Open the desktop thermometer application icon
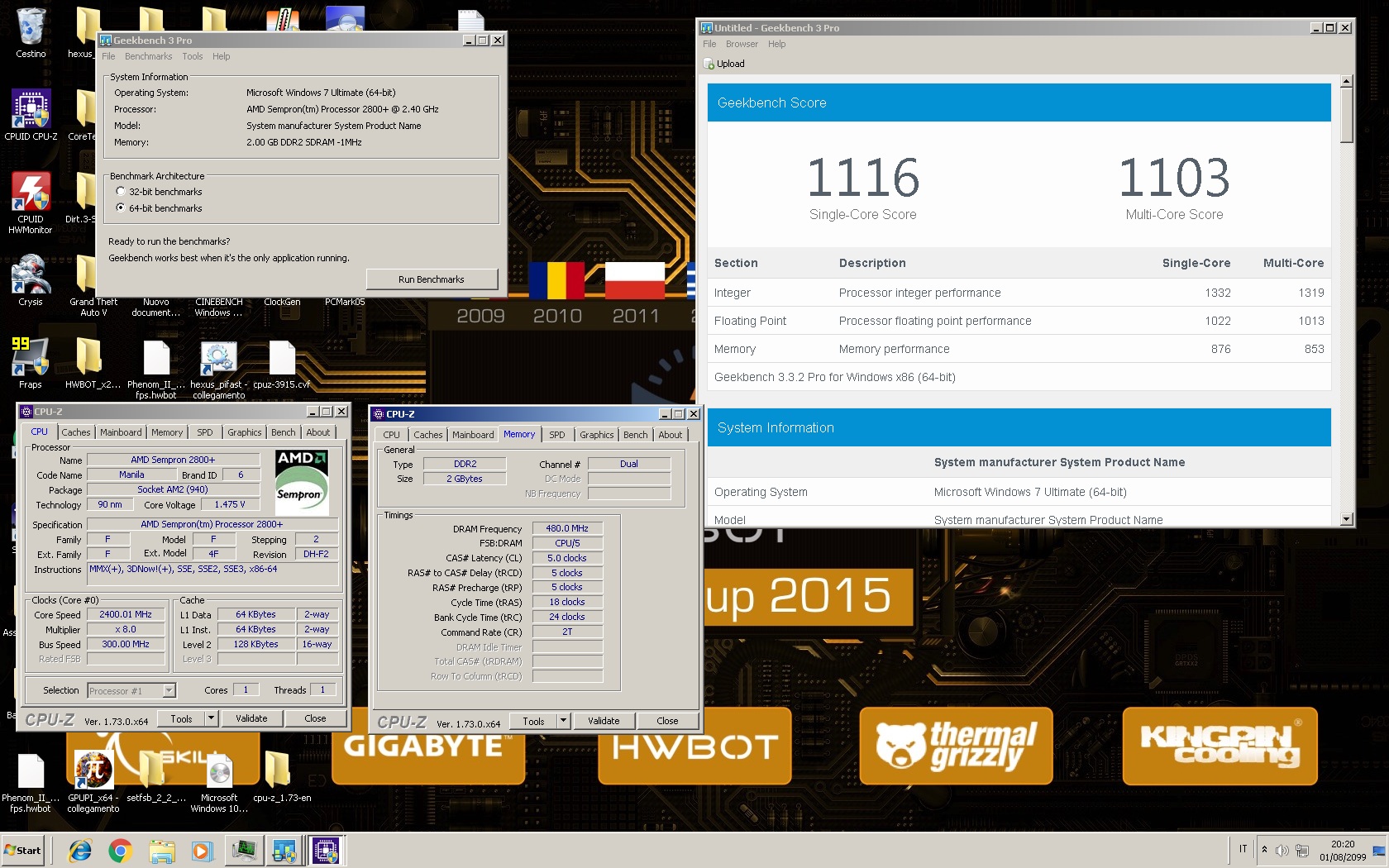 (284, 18)
